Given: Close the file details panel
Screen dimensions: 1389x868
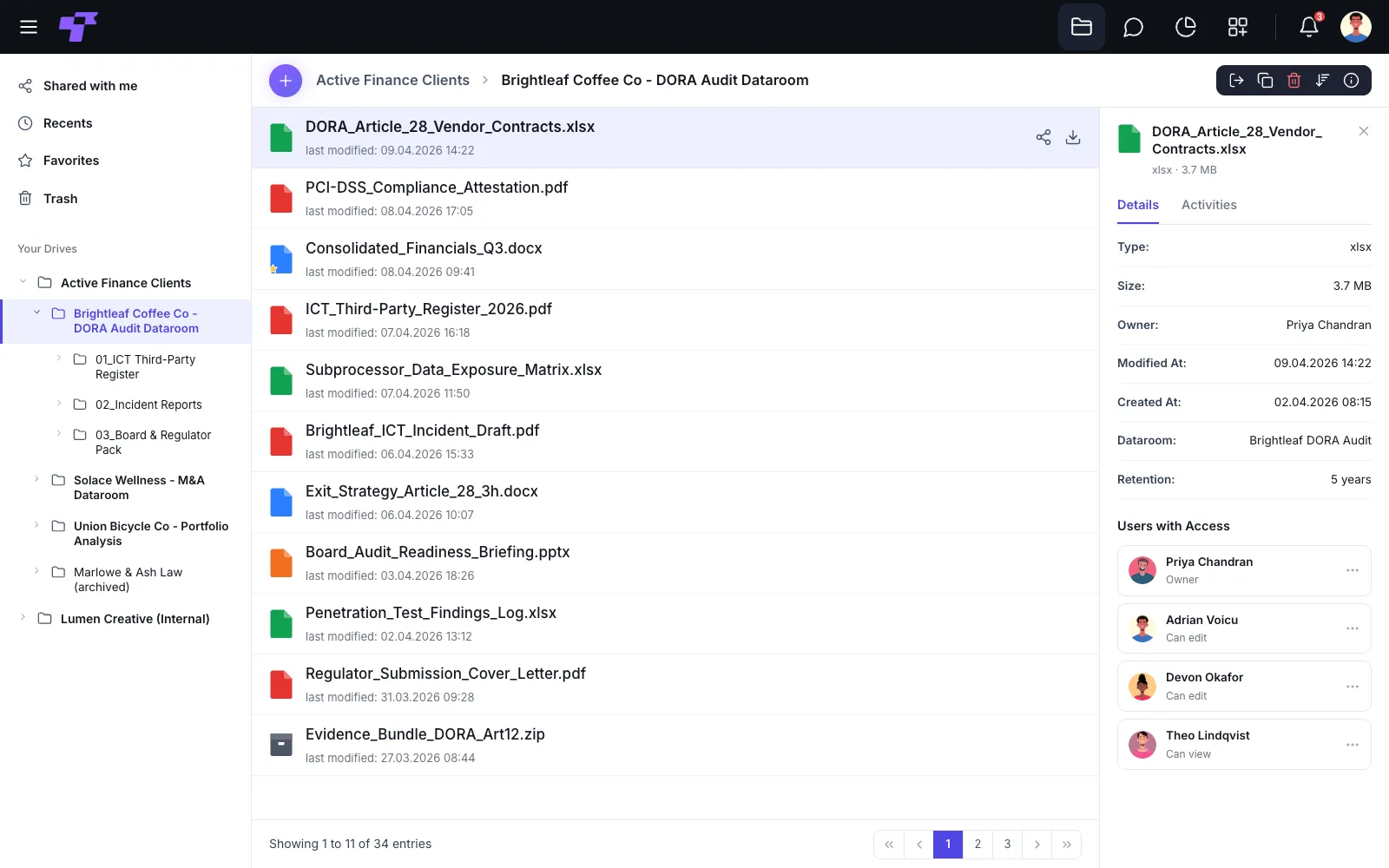Looking at the screenshot, I should pyautogui.click(x=1364, y=131).
